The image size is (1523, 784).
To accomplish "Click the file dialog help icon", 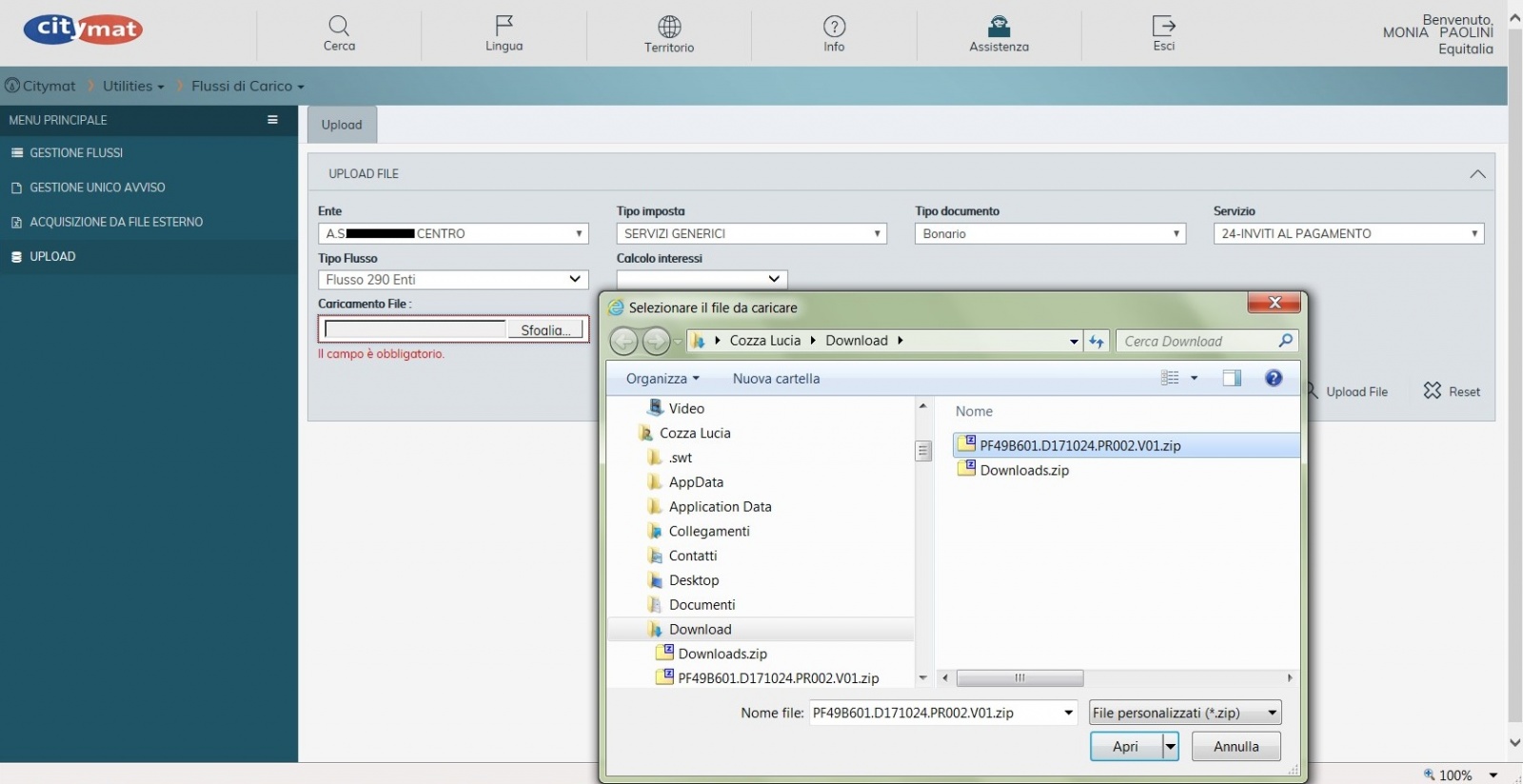I will [1274, 379].
